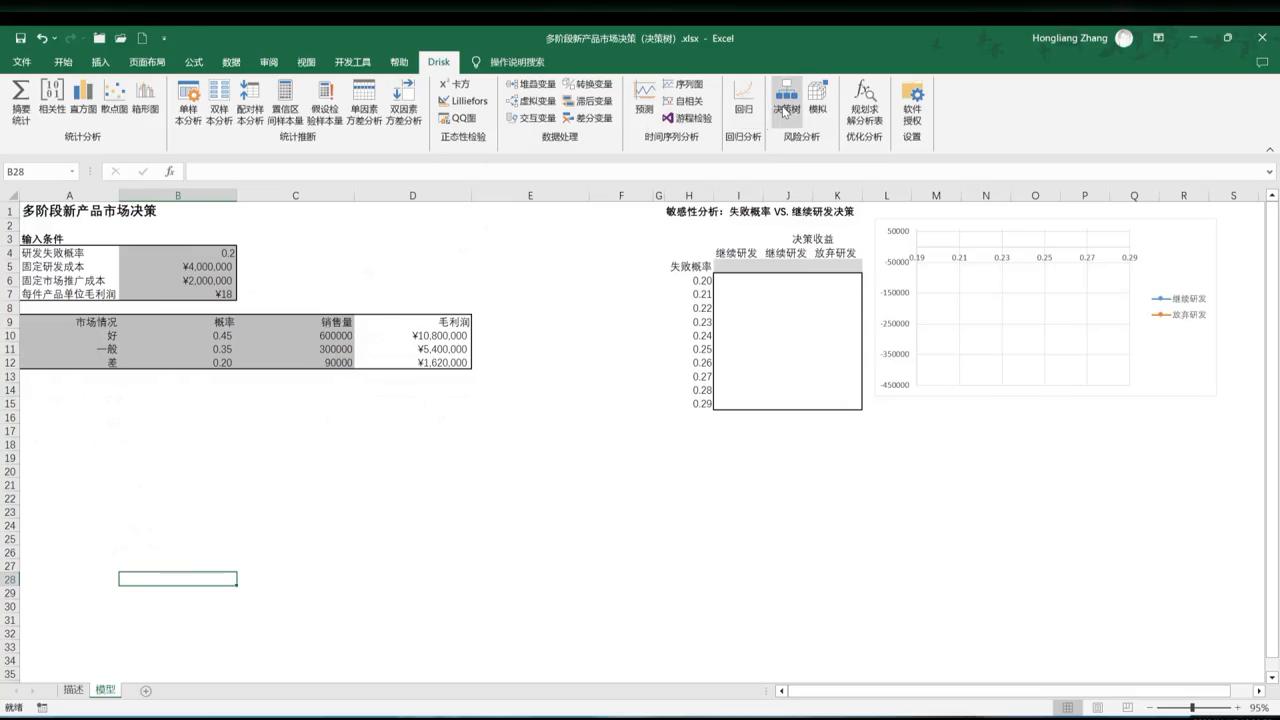Open 规划求解分析表 solver analysis

click(x=864, y=102)
